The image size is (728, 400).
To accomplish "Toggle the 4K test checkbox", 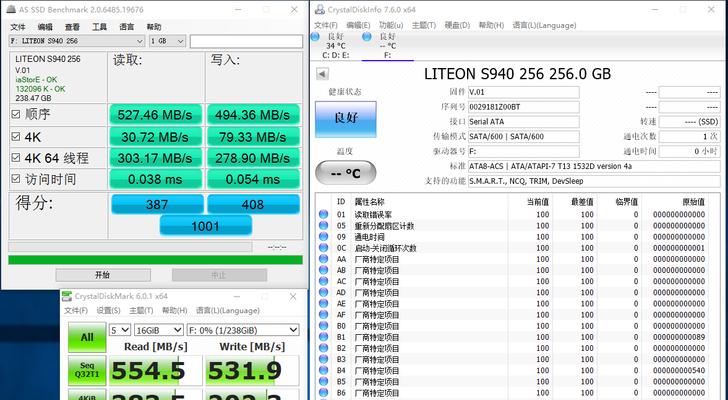I will [16, 136].
